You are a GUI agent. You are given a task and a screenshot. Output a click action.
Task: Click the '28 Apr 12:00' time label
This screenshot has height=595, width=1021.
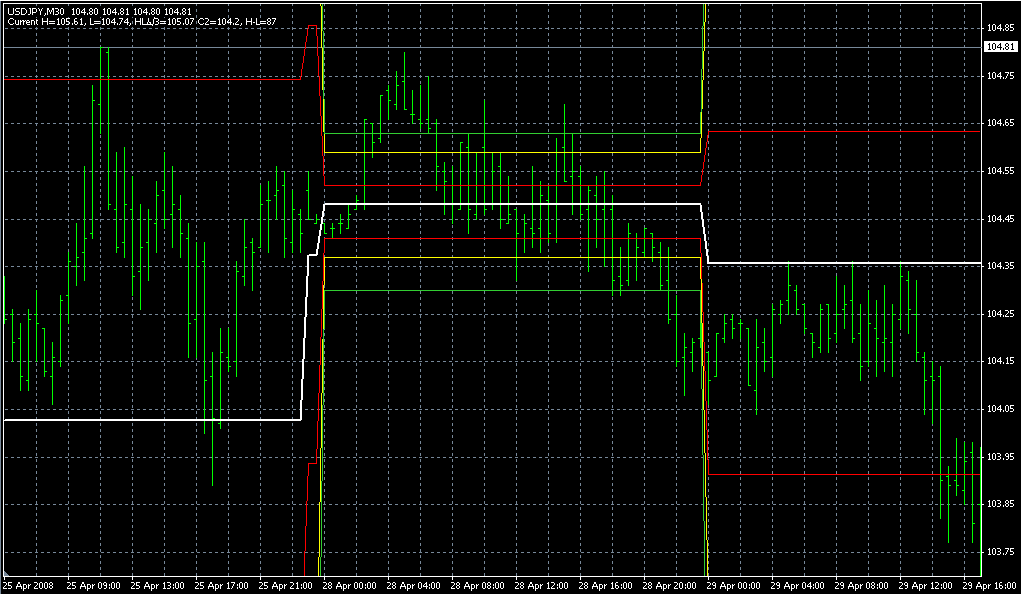point(542,586)
